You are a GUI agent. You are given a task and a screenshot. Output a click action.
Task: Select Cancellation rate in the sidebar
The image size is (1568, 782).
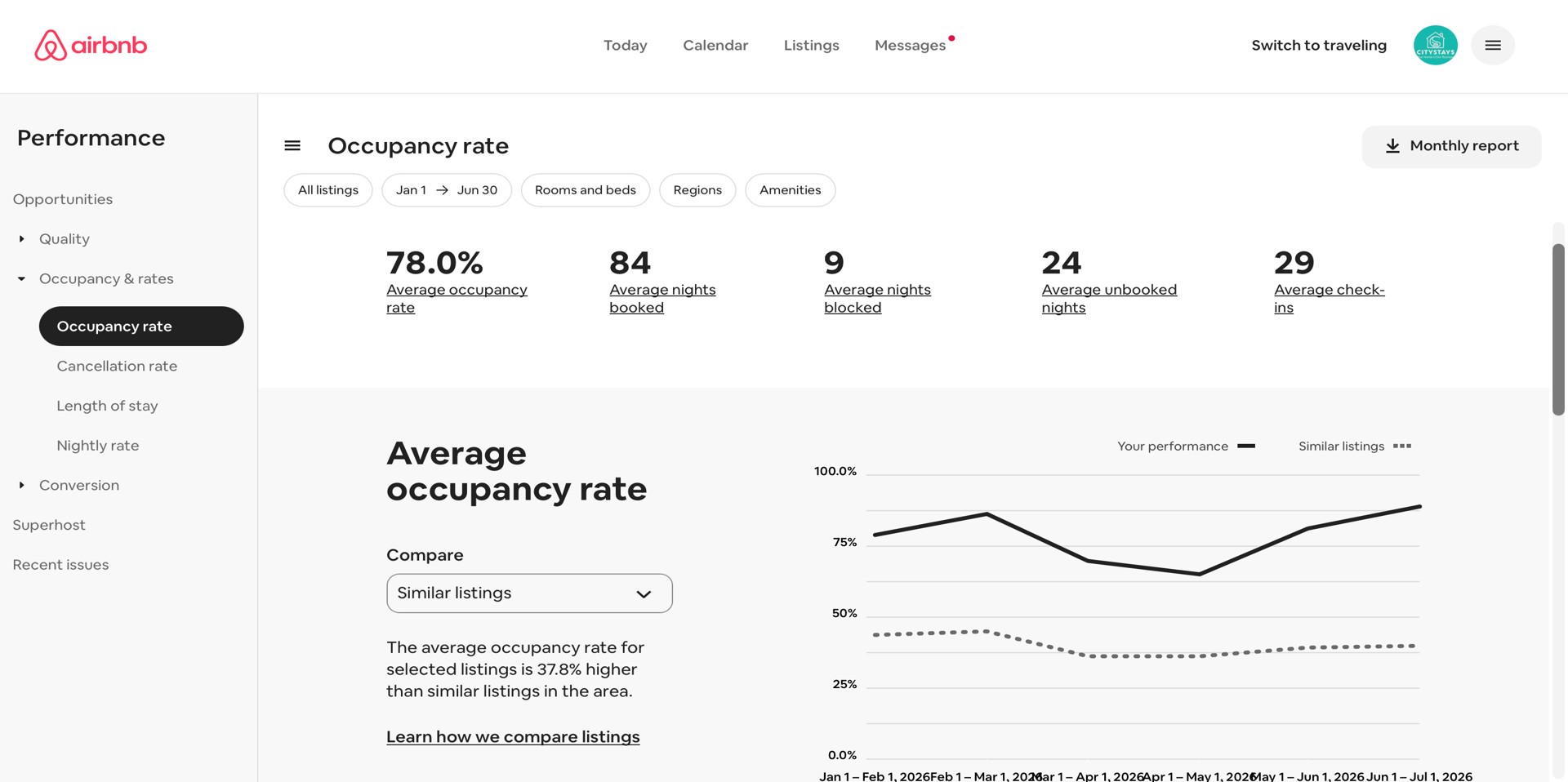pos(117,367)
